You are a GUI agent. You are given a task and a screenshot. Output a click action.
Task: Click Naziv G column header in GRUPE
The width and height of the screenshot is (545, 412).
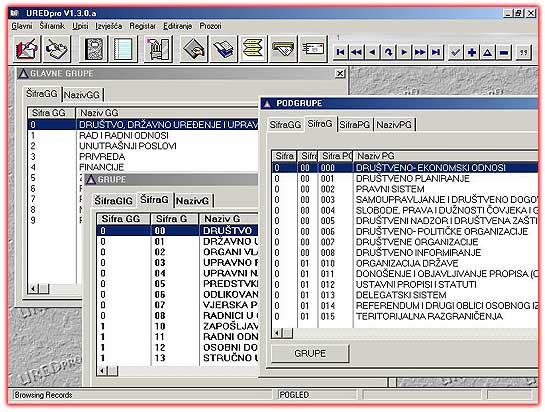tap(229, 219)
